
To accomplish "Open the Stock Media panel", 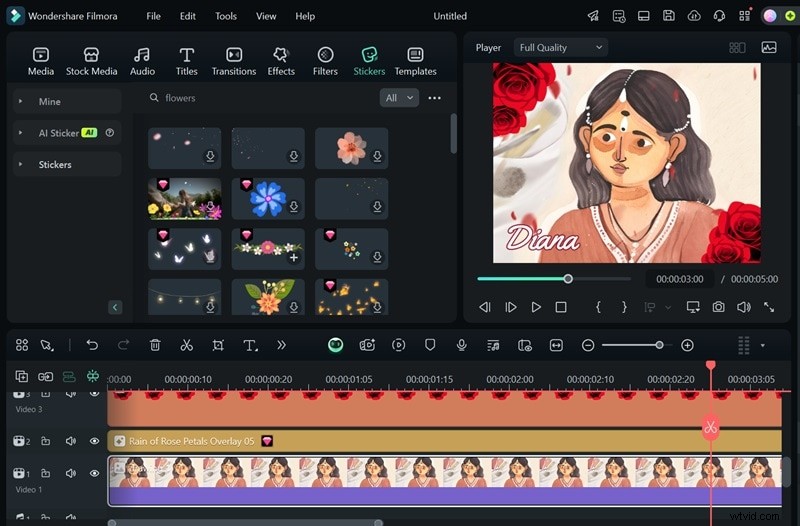I will click(x=91, y=61).
